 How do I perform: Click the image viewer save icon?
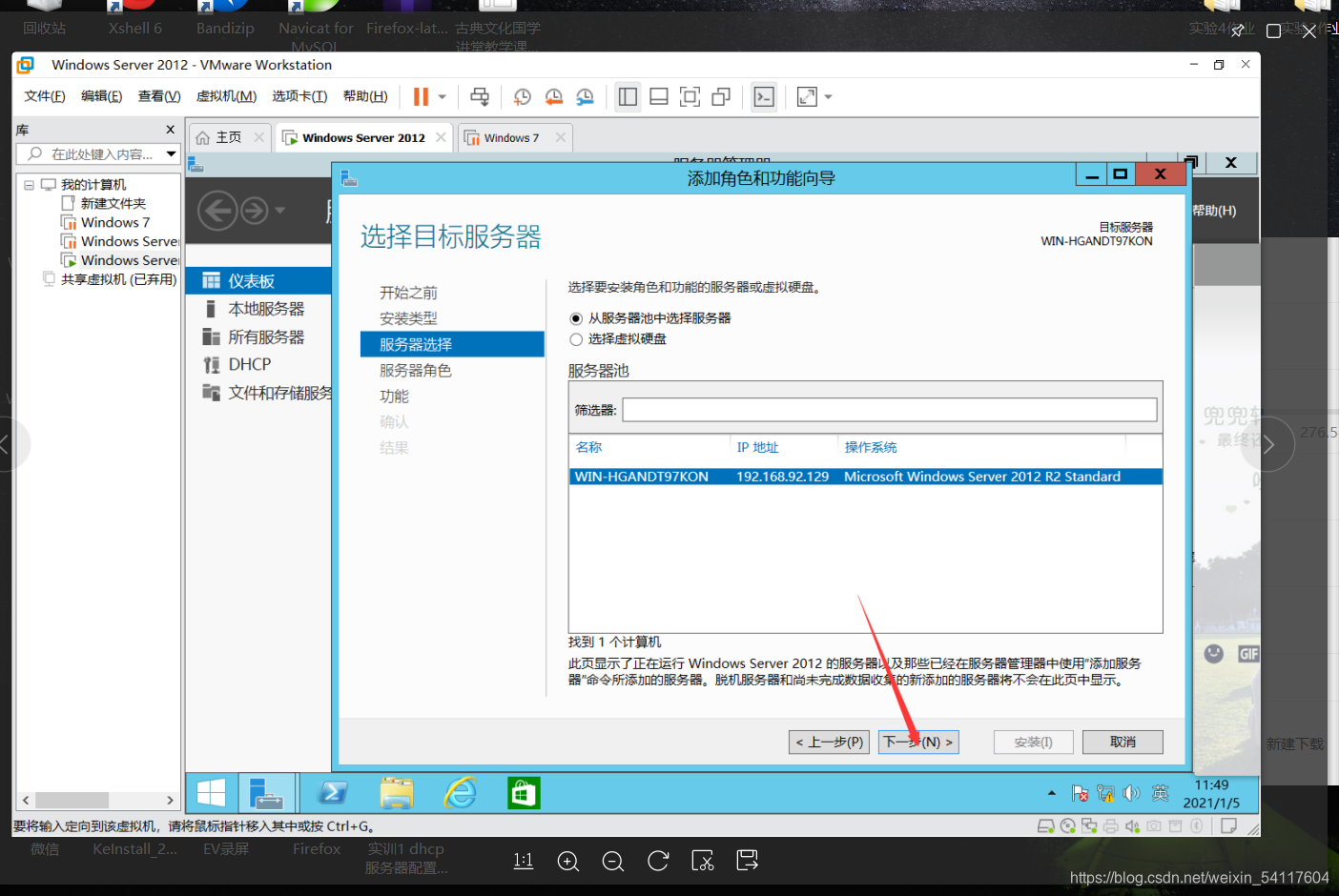coord(748,861)
